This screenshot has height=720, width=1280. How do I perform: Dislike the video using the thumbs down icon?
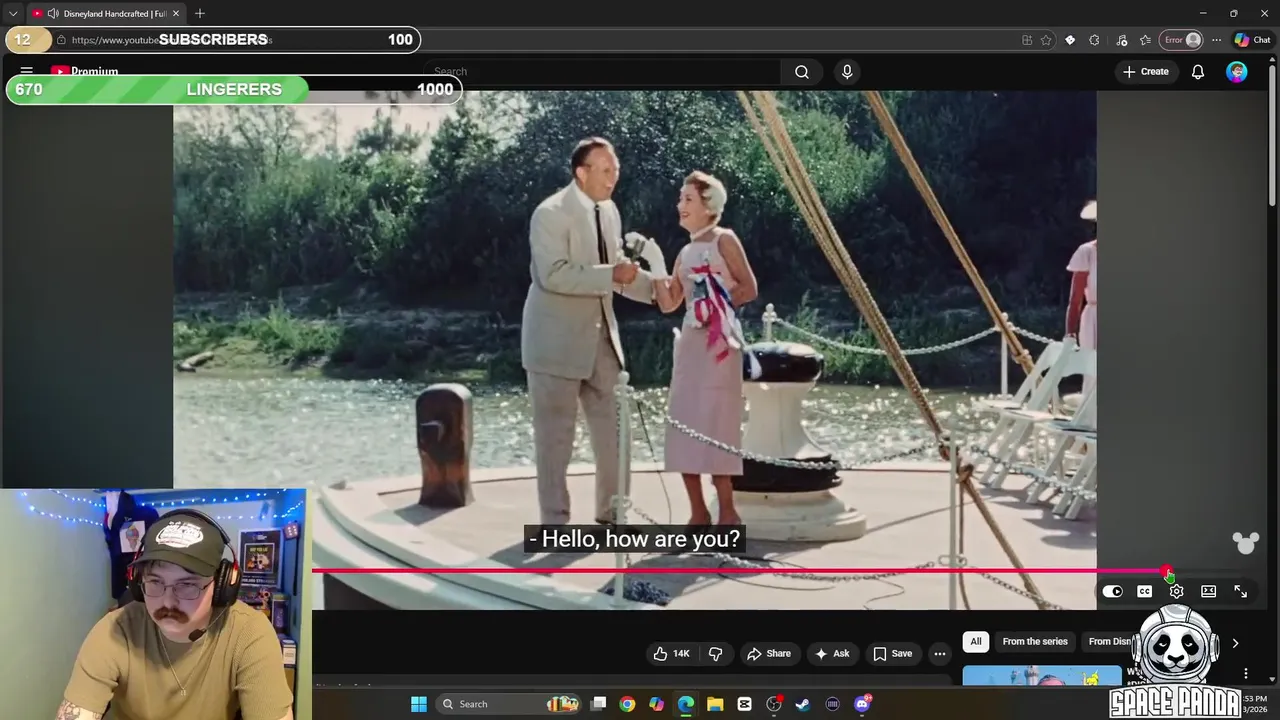point(715,654)
